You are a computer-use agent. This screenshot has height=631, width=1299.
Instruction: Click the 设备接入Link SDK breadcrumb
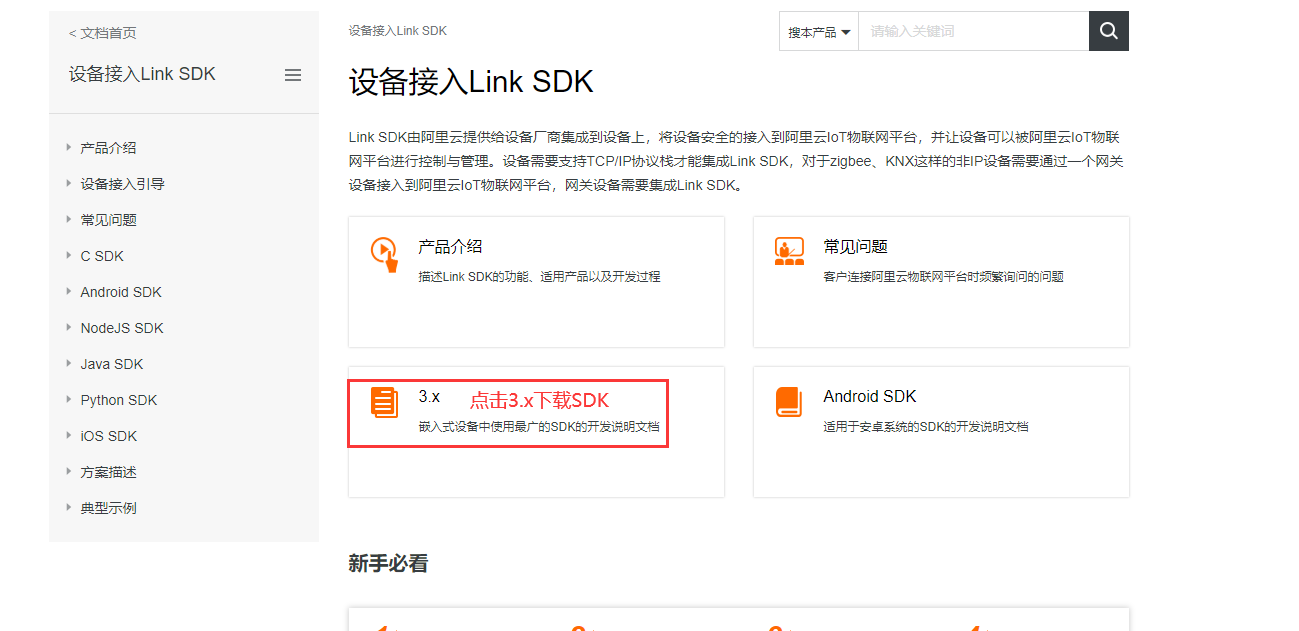pyautogui.click(x=397, y=31)
